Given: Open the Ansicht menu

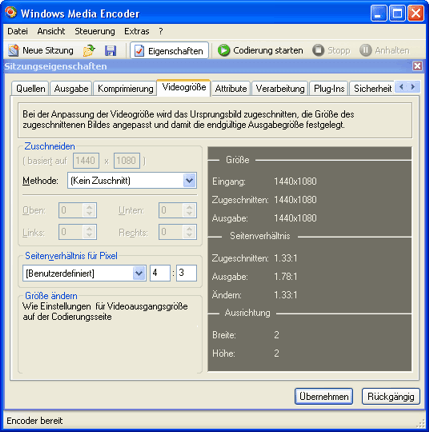Looking at the screenshot, I should click(51, 31).
